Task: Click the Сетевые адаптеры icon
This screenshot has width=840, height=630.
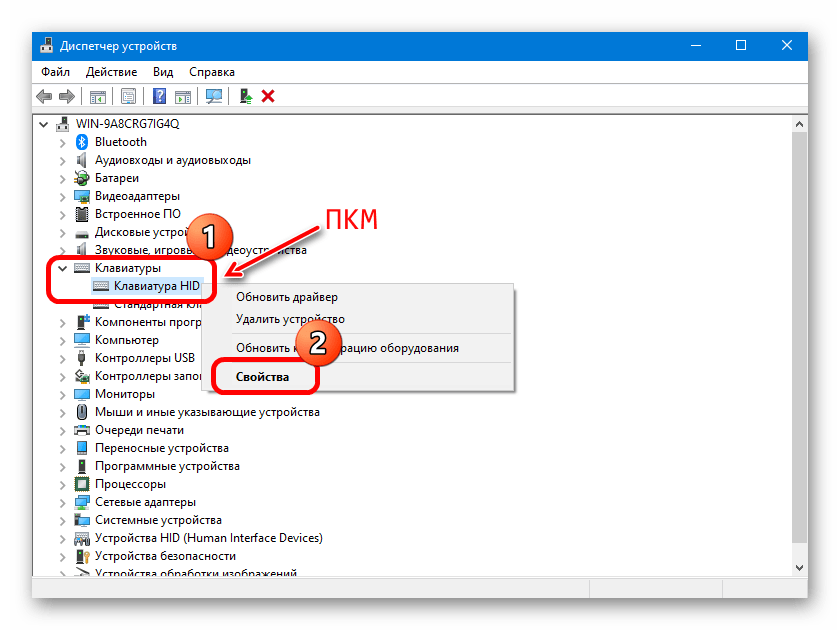Action: click(81, 502)
